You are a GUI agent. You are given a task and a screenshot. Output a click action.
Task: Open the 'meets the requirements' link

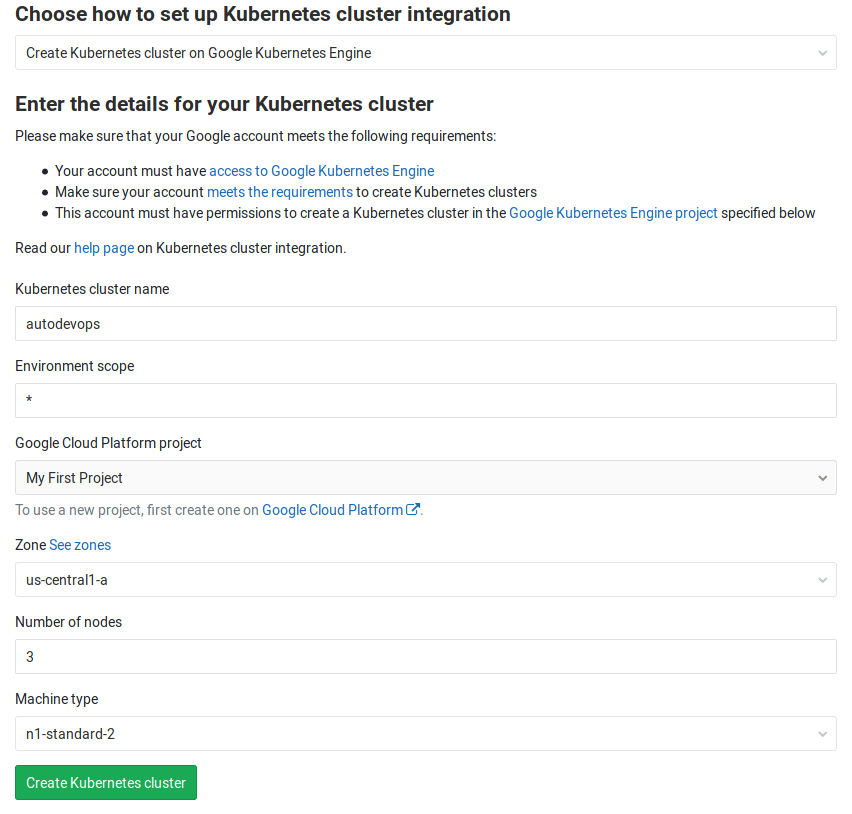click(x=279, y=191)
